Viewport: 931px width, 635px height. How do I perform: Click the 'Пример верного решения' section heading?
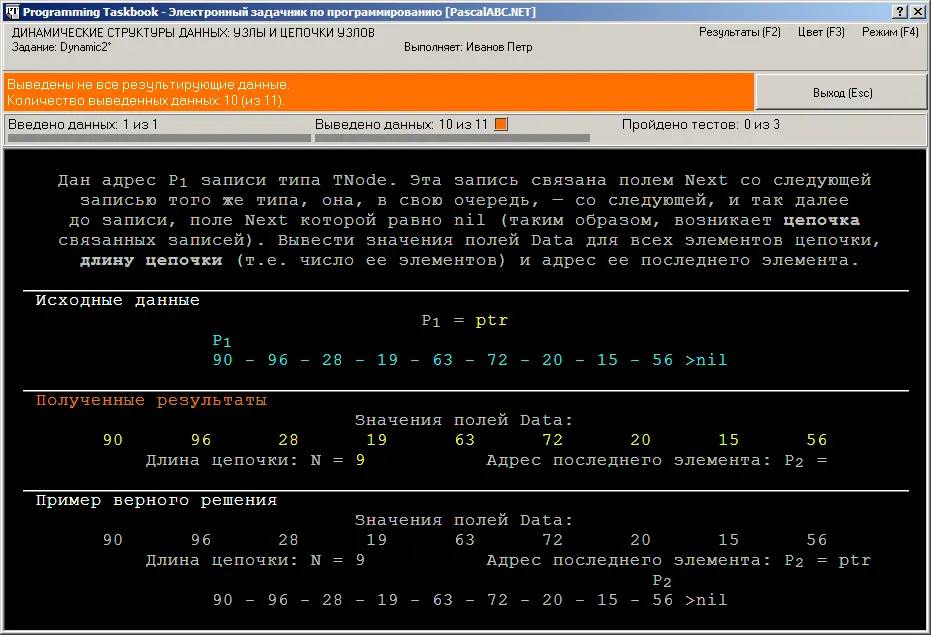click(156, 500)
